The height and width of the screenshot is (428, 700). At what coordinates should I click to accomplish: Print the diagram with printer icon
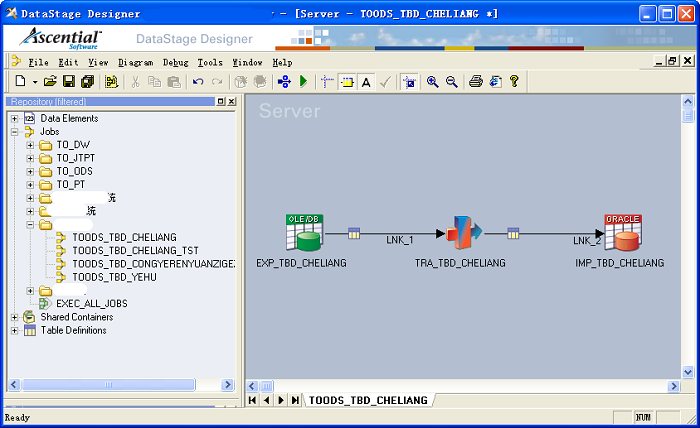pyautogui.click(x=476, y=81)
